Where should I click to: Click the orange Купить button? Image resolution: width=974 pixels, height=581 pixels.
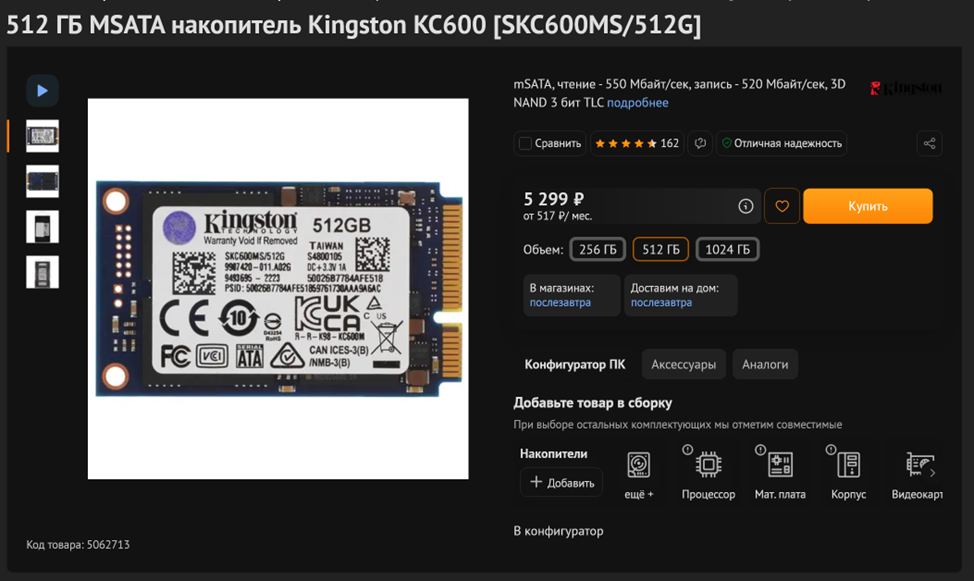[x=868, y=206]
